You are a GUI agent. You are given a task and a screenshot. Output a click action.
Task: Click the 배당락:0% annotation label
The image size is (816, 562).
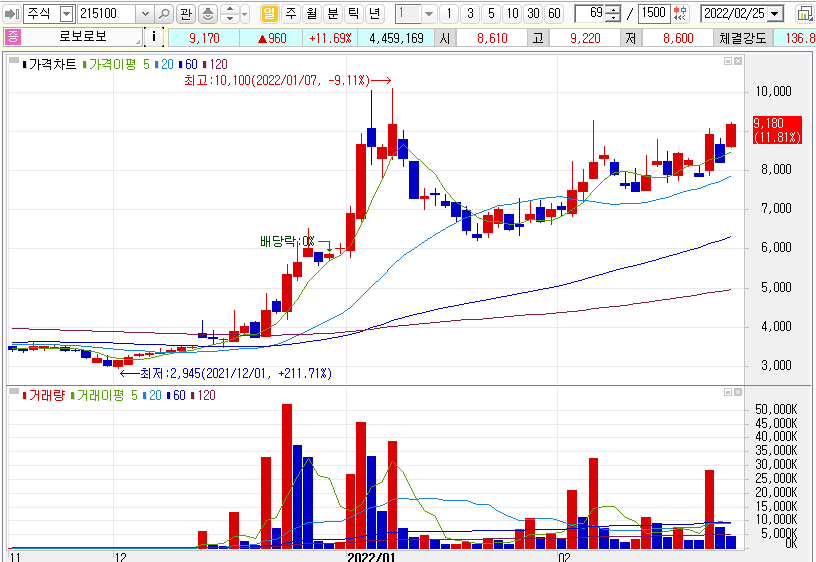point(287,241)
